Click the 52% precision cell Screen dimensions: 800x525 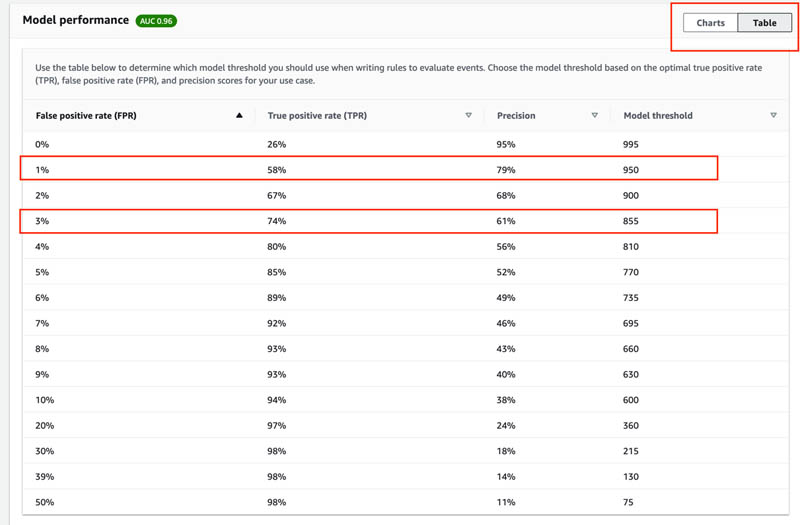tap(506, 272)
